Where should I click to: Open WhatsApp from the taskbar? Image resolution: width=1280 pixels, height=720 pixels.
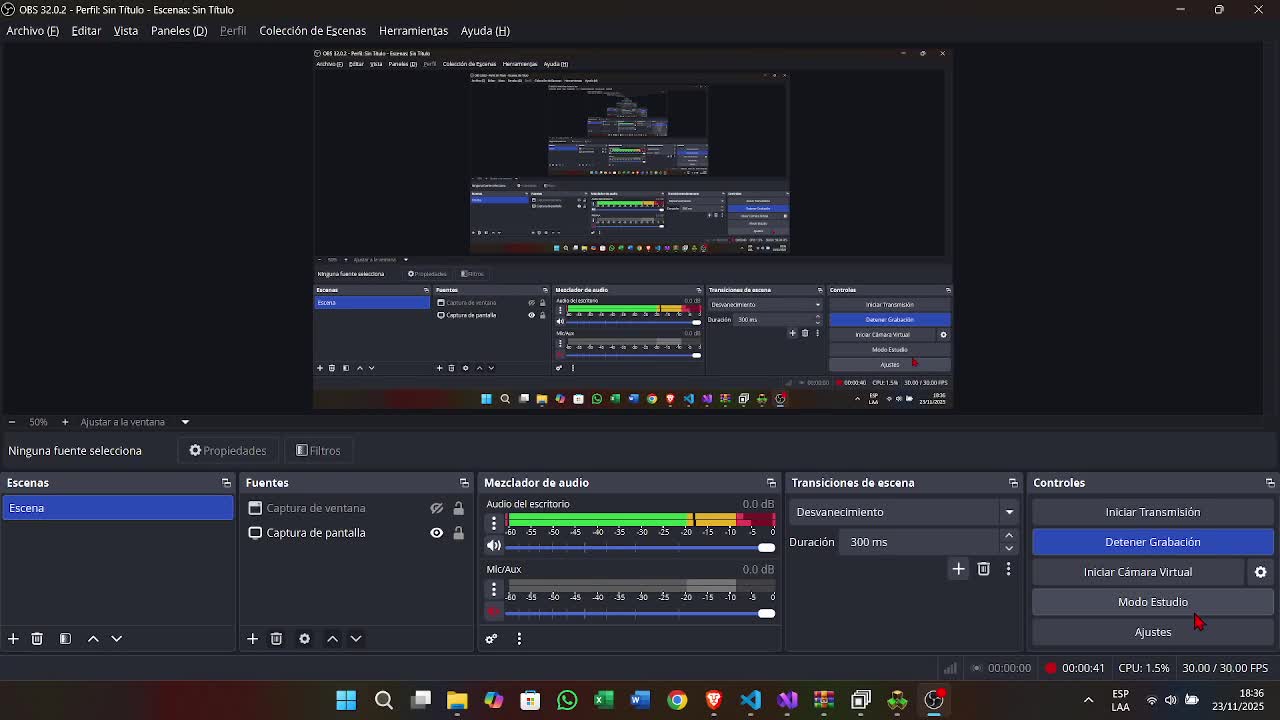click(x=567, y=700)
